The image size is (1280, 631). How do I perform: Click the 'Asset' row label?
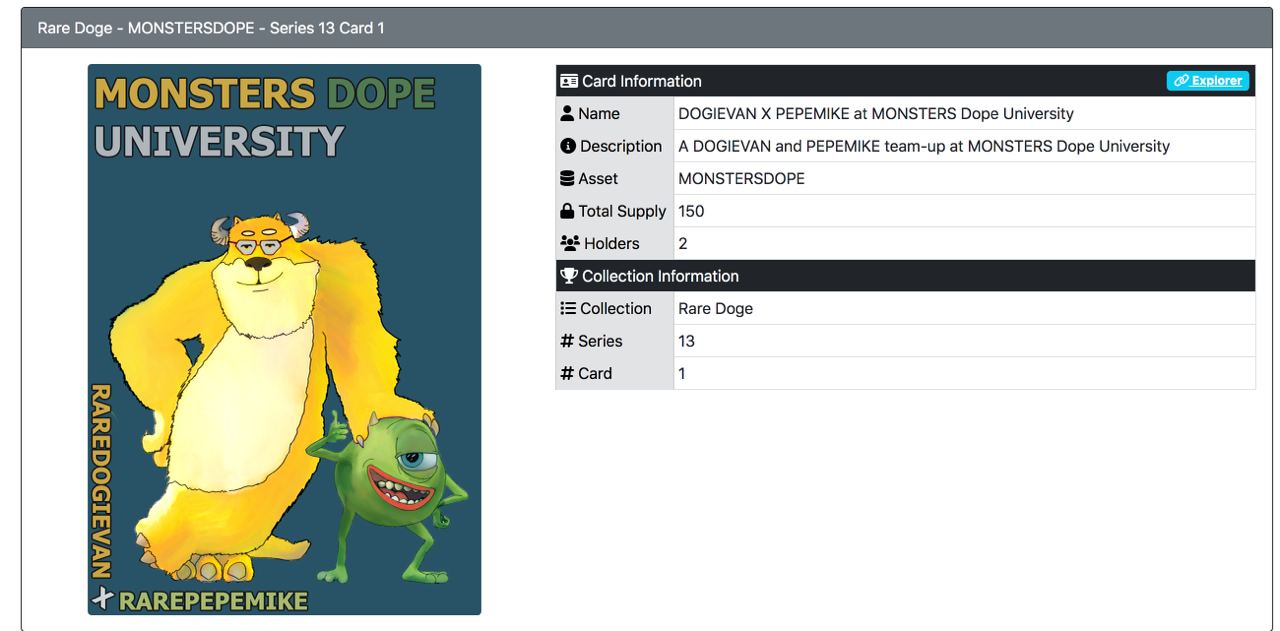coord(598,179)
